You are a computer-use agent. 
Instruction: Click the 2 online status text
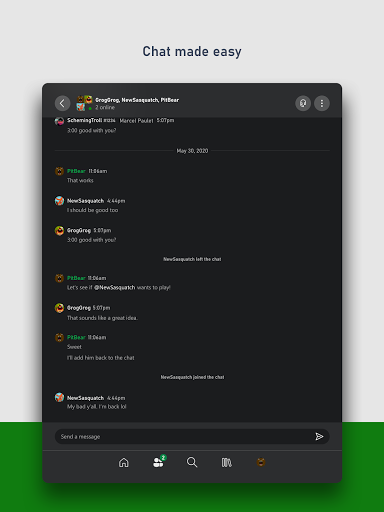click(105, 108)
